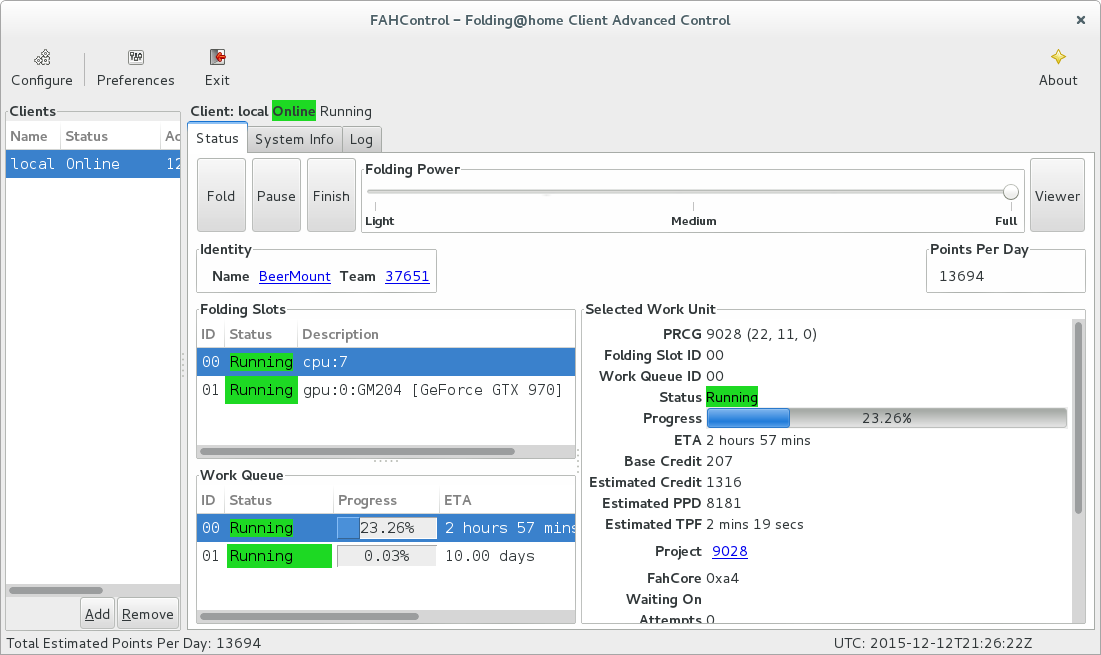Click Folding Slots Status column header

coord(261,334)
